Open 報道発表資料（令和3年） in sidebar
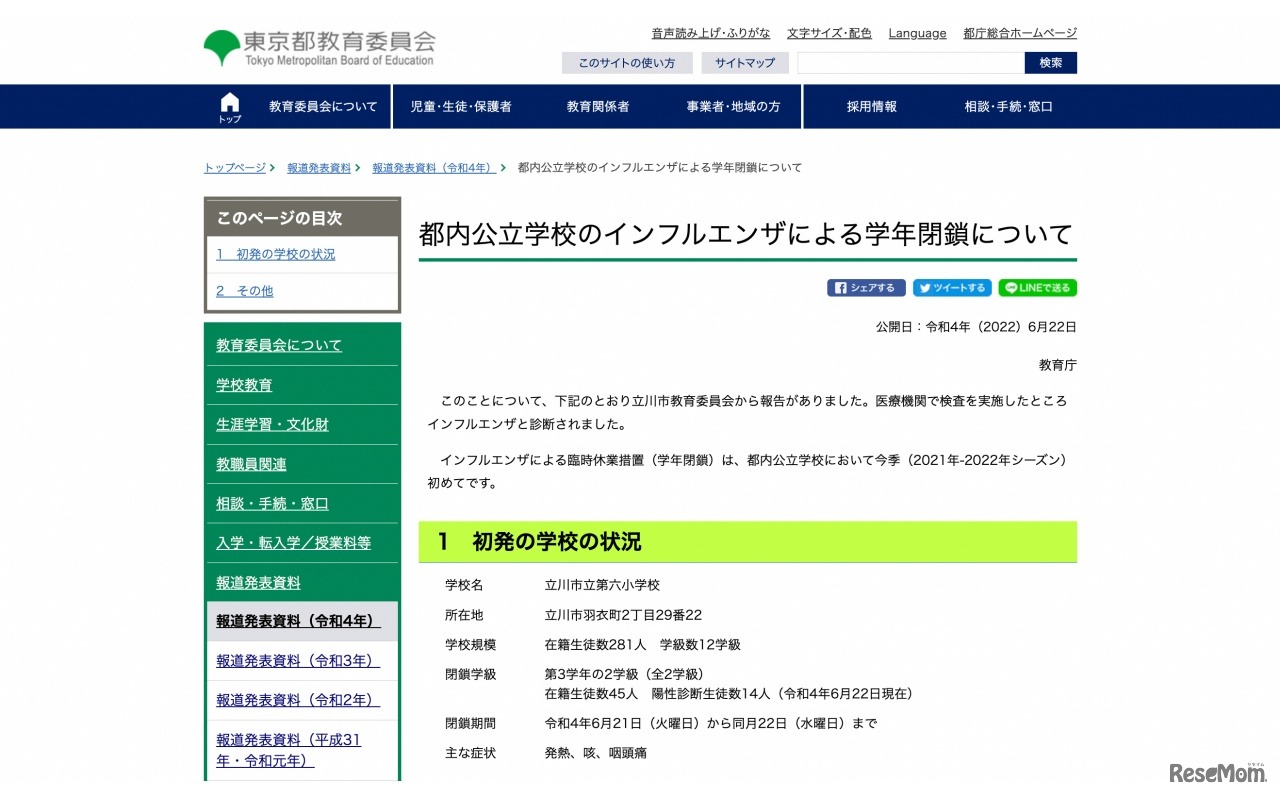 298,661
